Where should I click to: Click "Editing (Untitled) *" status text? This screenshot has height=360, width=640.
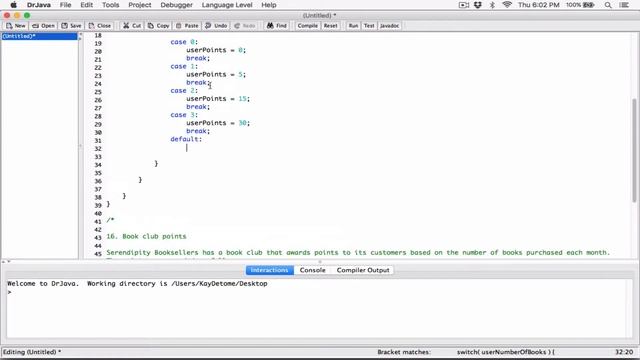coord(32,352)
